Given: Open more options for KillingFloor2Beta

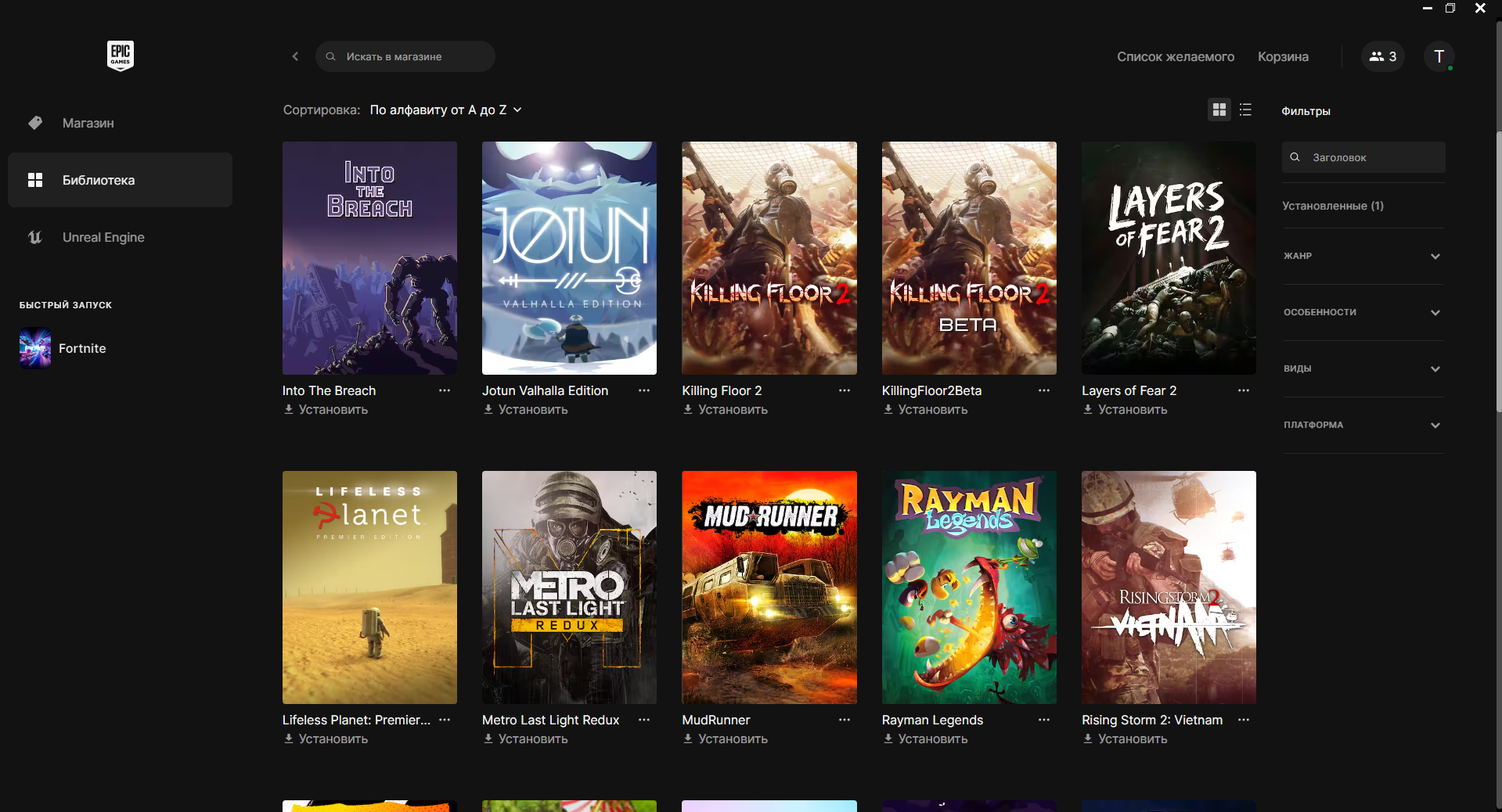Looking at the screenshot, I should 1044,390.
